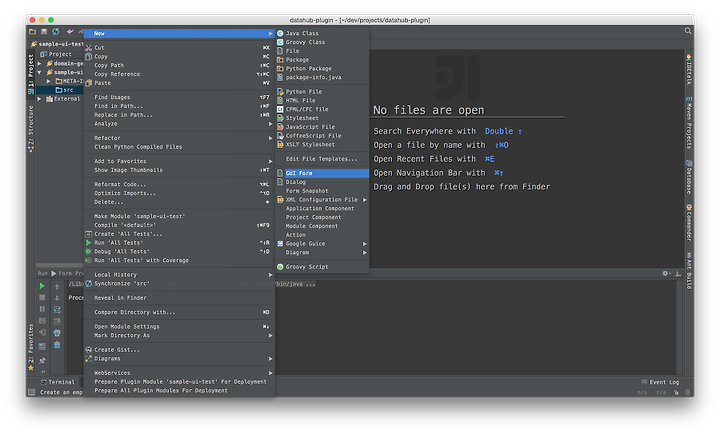Select the src folder in project tree
Screen dimensions: 720x434
(64, 90)
